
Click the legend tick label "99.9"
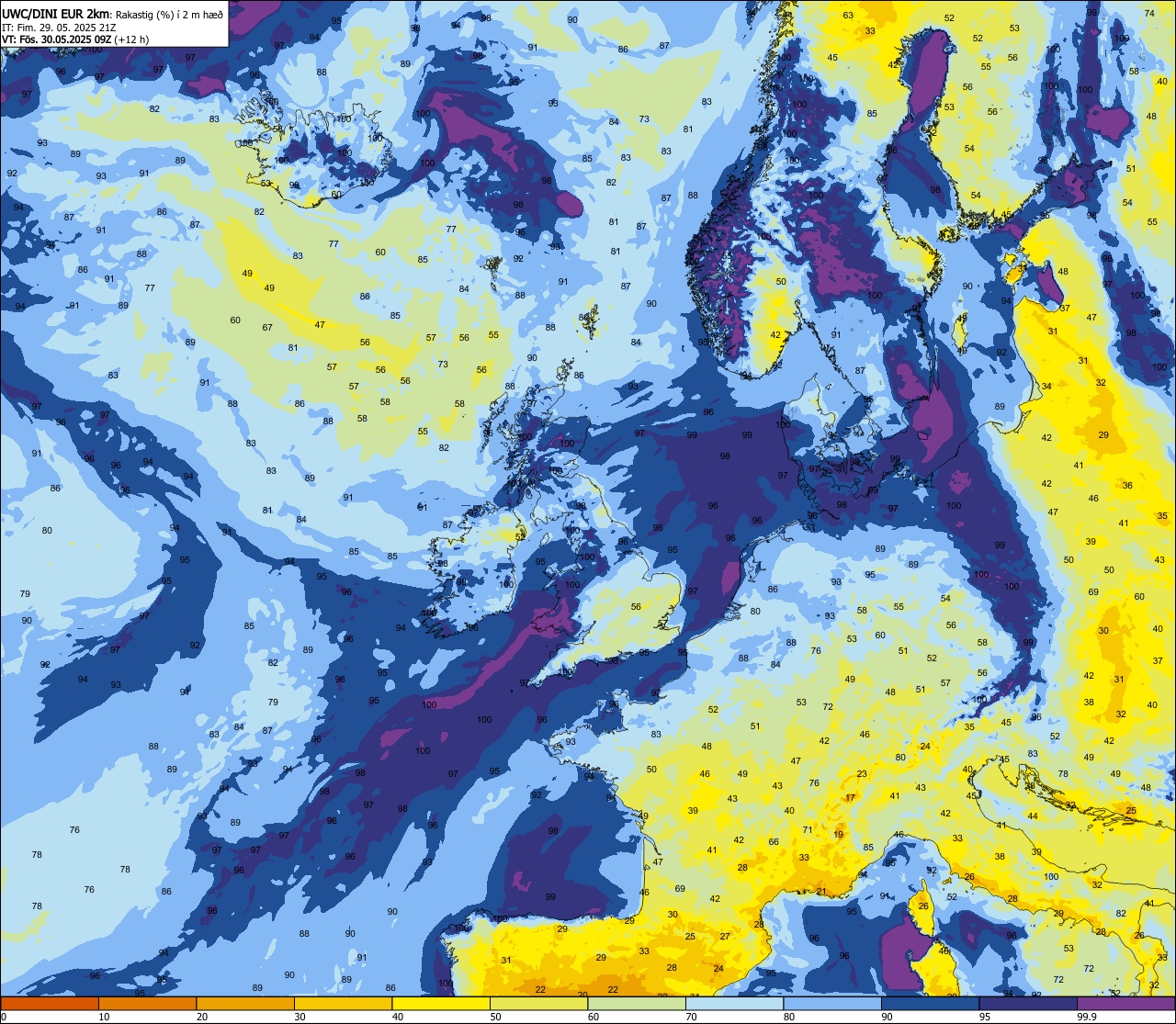point(1087,1017)
